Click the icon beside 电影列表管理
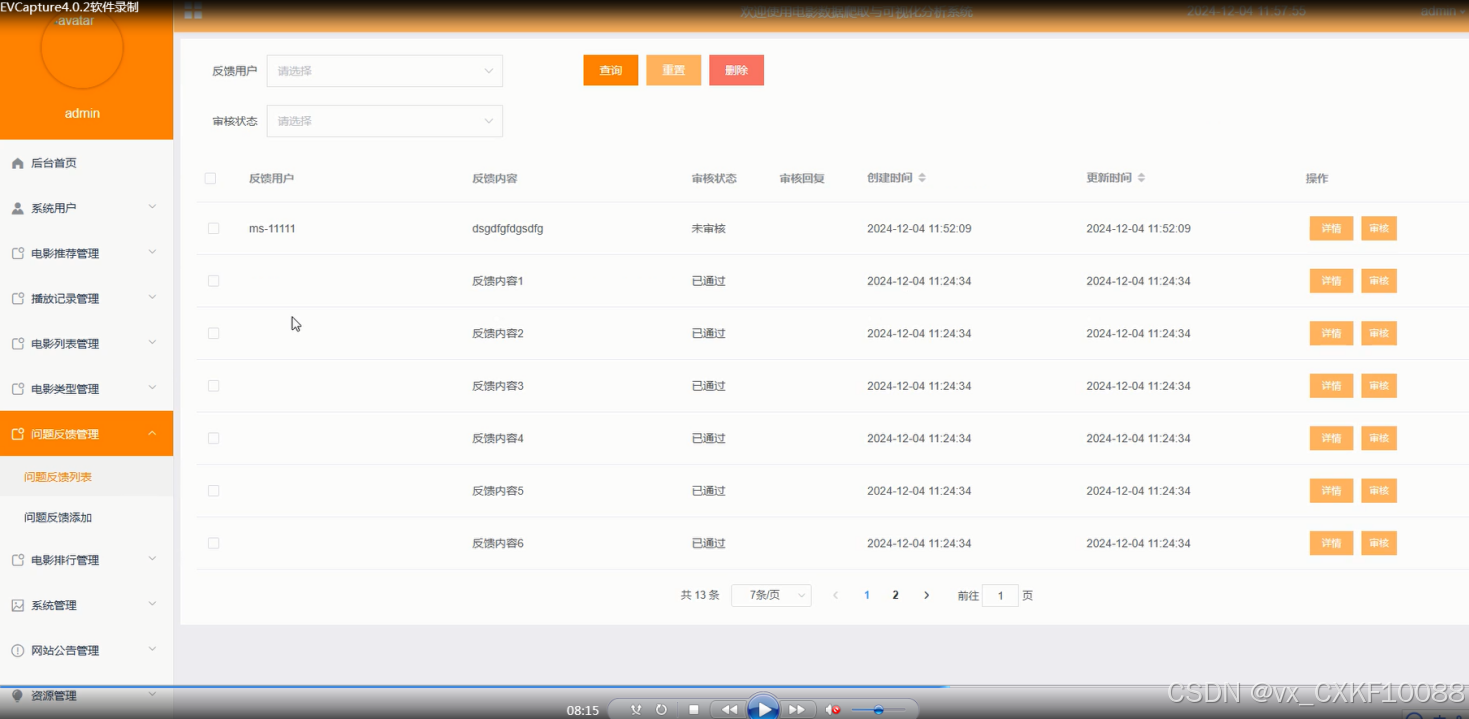Viewport: 1469px width, 719px height. pos(17,343)
